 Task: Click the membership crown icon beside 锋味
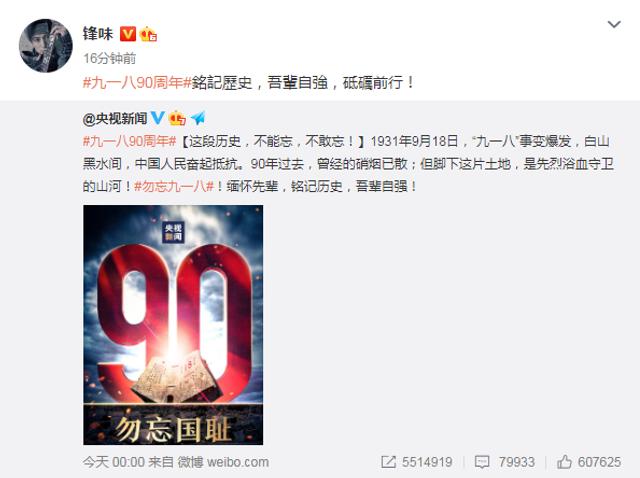(148, 34)
